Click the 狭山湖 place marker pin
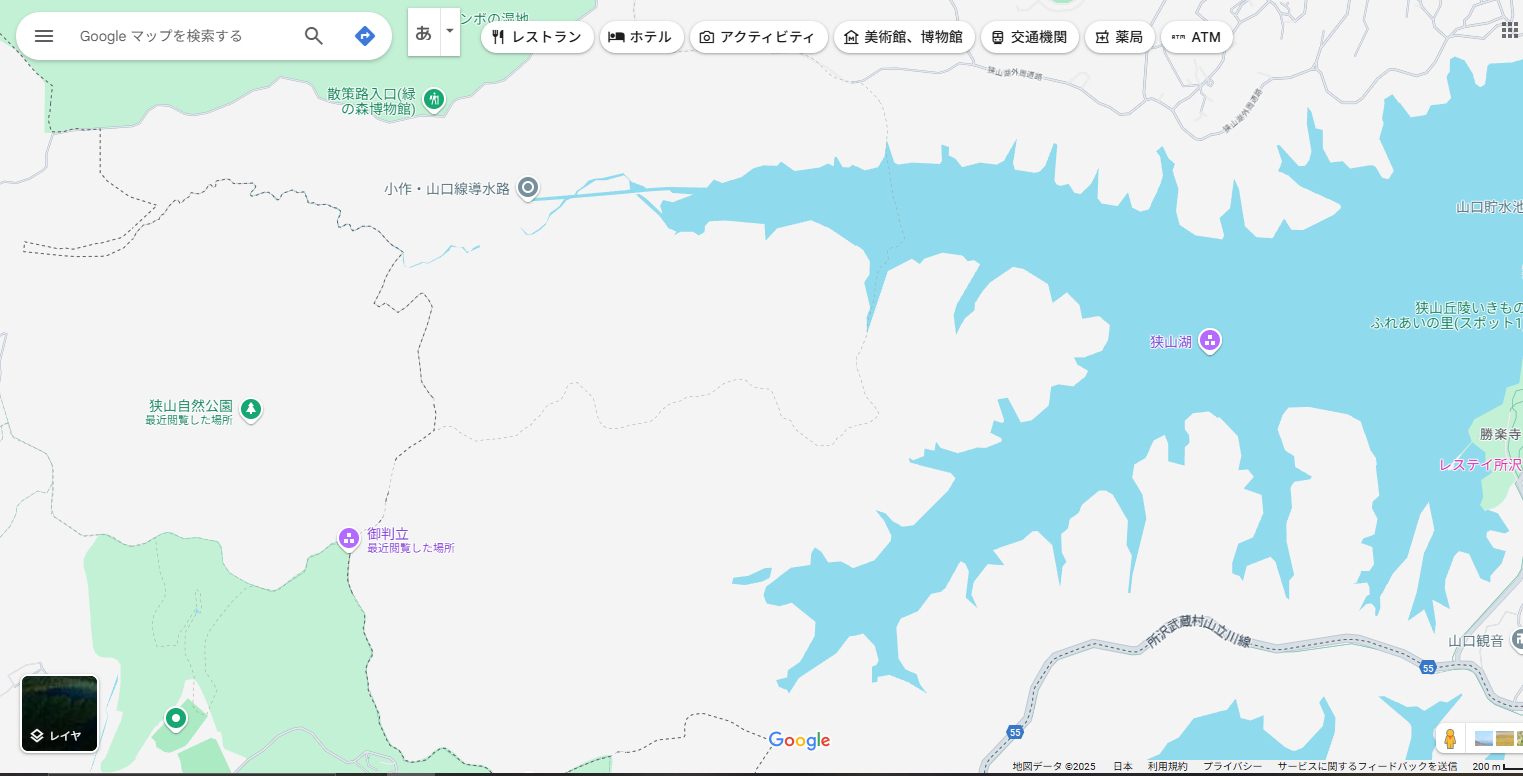The width and height of the screenshot is (1523, 776). coord(1209,340)
